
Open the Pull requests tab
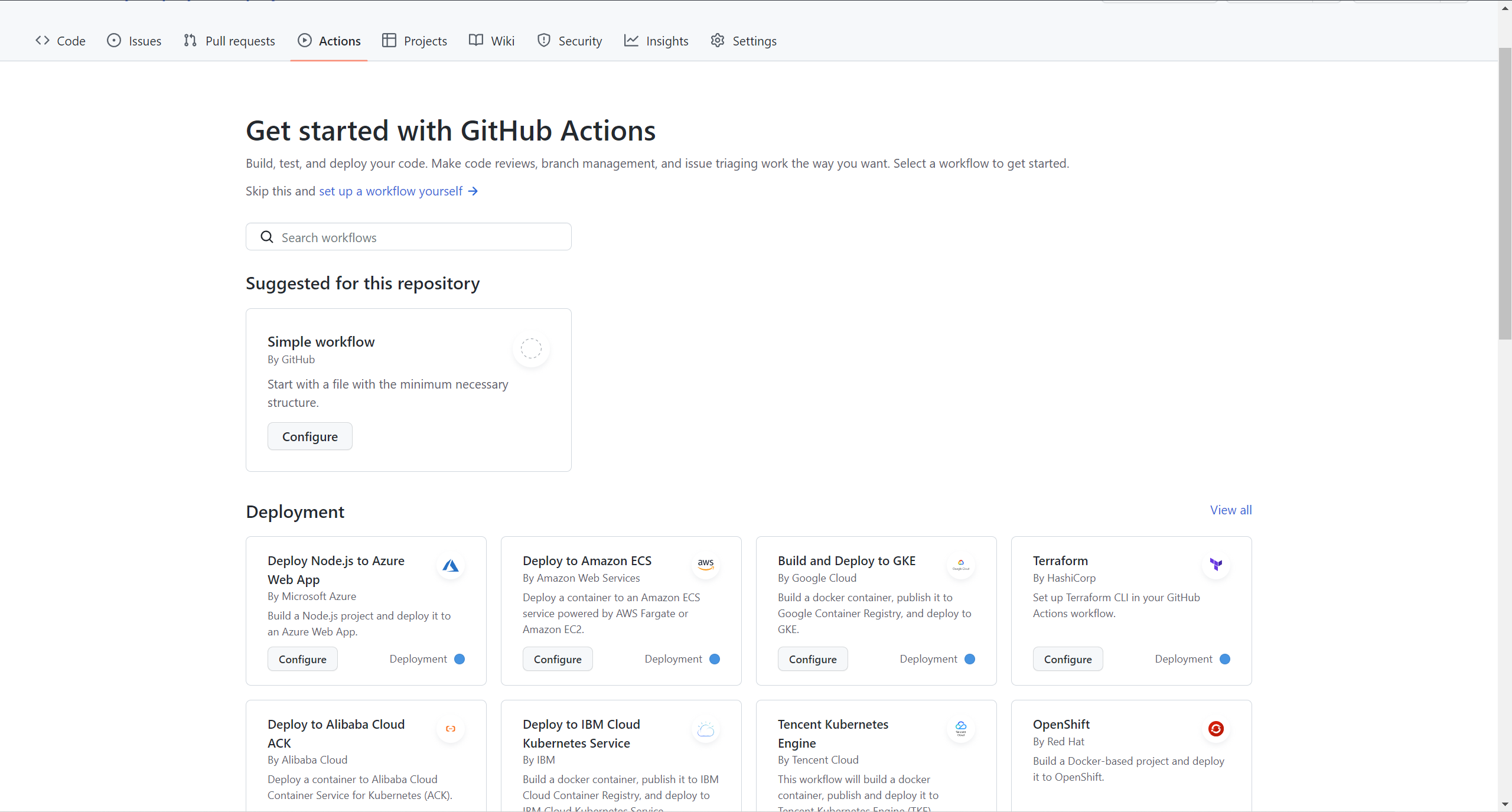point(229,41)
